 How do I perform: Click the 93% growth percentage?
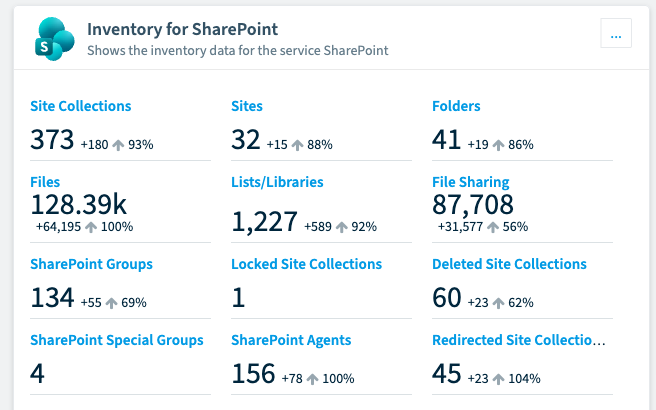(x=141, y=145)
